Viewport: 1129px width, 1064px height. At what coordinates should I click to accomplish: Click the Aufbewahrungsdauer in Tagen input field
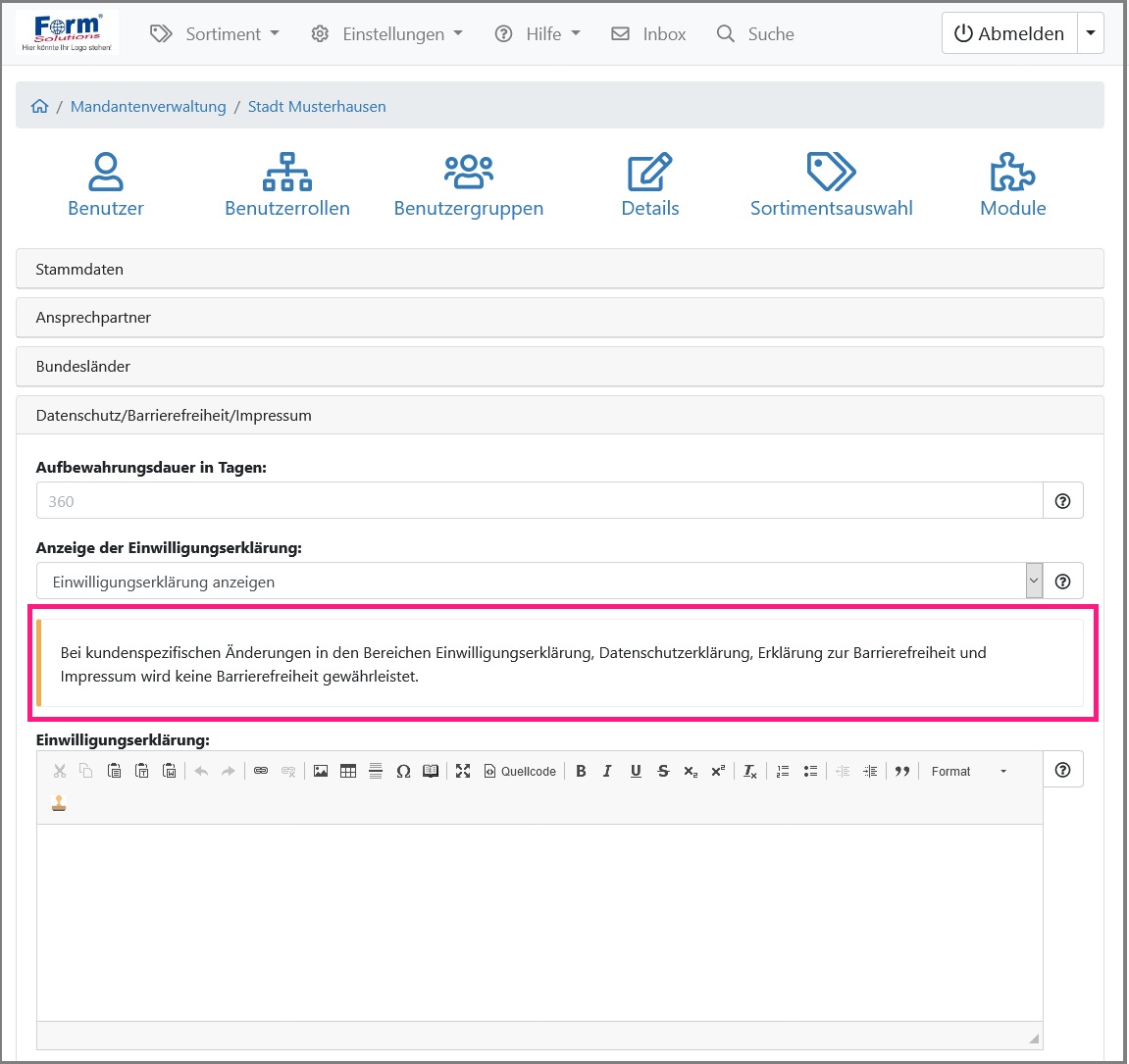pos(539,501)
